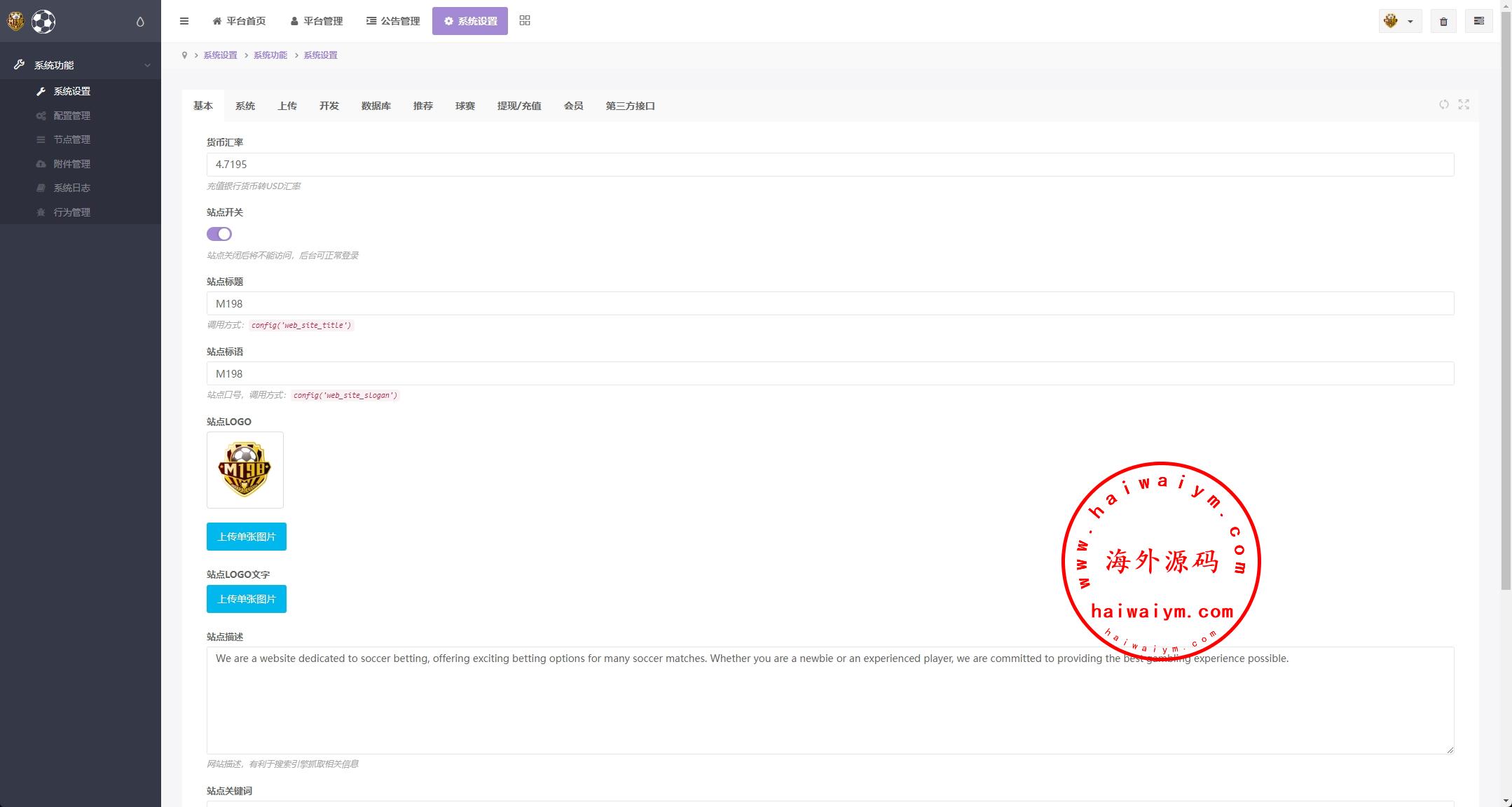Click the M198 site logo thumbnail
This screenshot has height=807, width=1512.
[245, 469]
